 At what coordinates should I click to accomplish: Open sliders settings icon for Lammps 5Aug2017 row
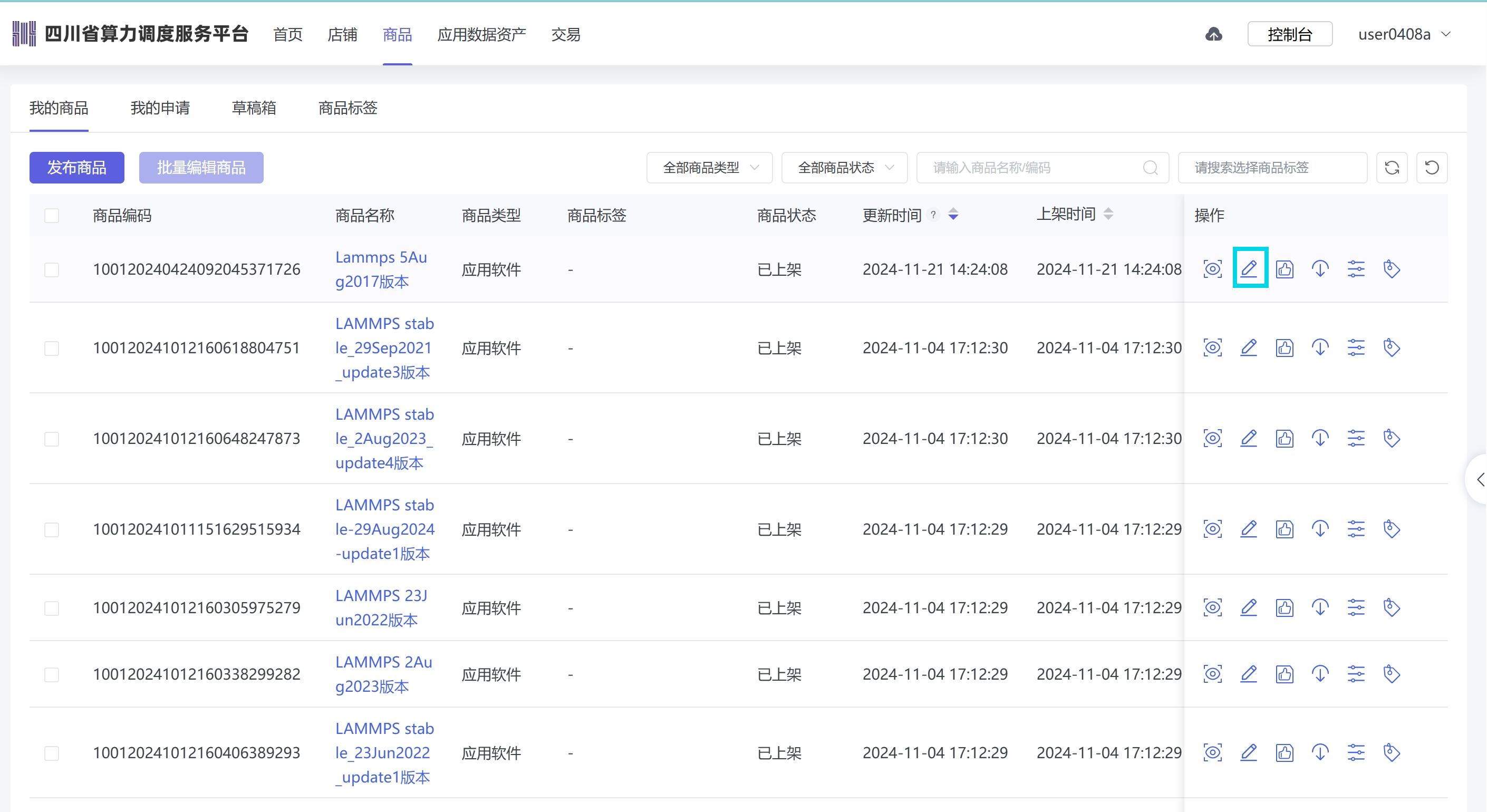pos(1356,269)
